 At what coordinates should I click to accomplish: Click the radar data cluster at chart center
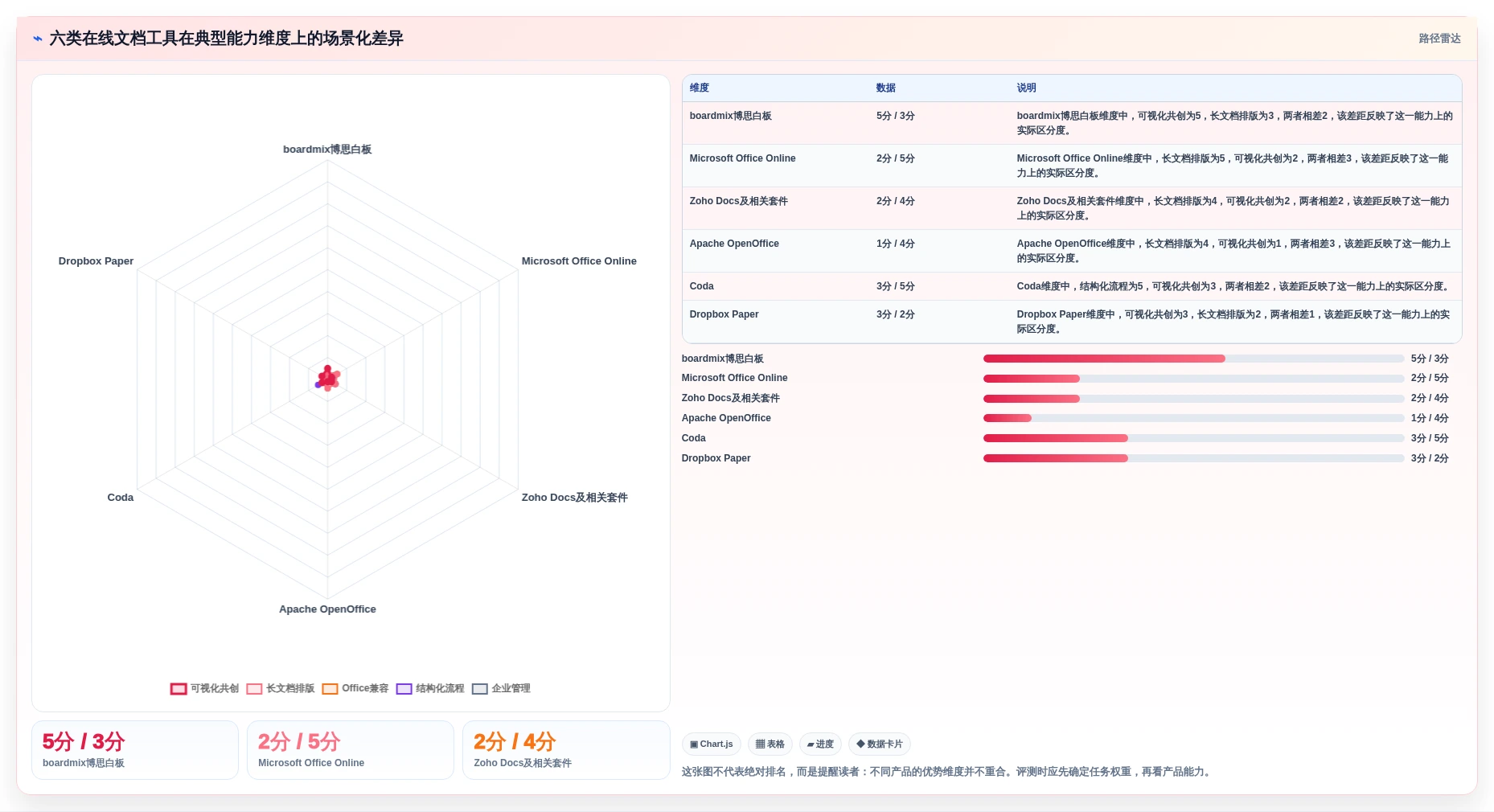(327, 378)
